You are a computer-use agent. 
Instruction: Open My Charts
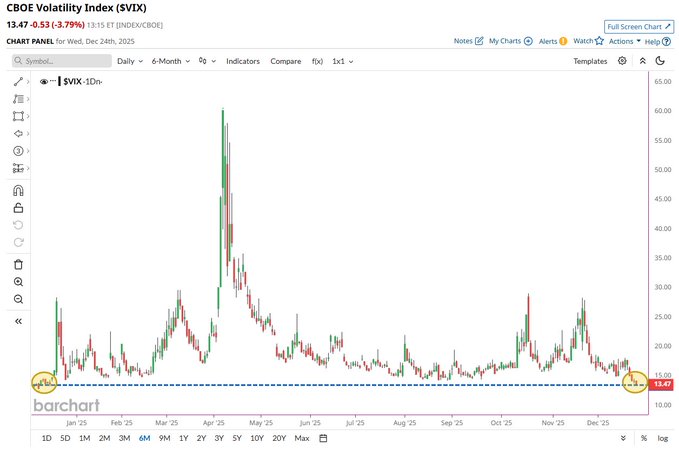pos(511,41)
